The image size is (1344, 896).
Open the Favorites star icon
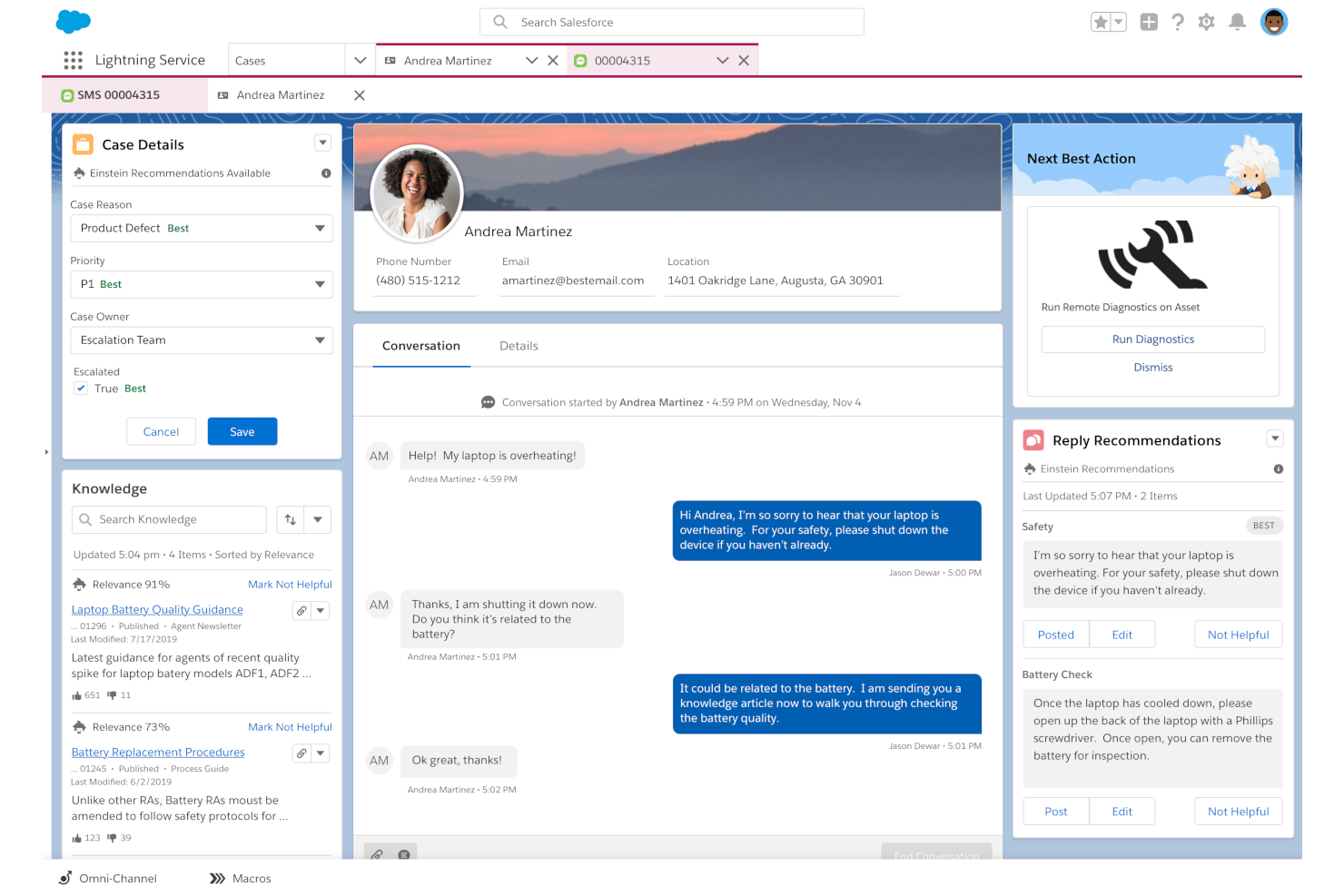[x=1102, y=20]
